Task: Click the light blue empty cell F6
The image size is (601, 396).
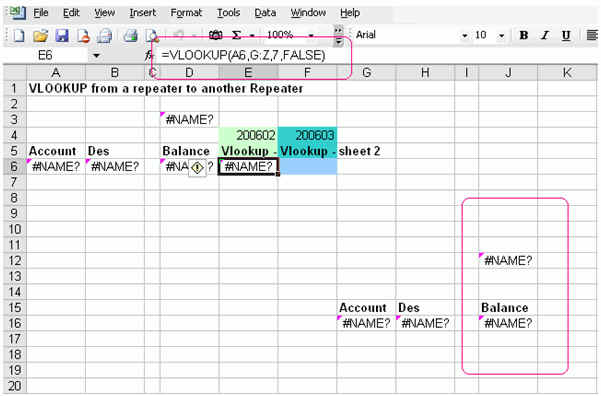Action: tap(308, 167)
